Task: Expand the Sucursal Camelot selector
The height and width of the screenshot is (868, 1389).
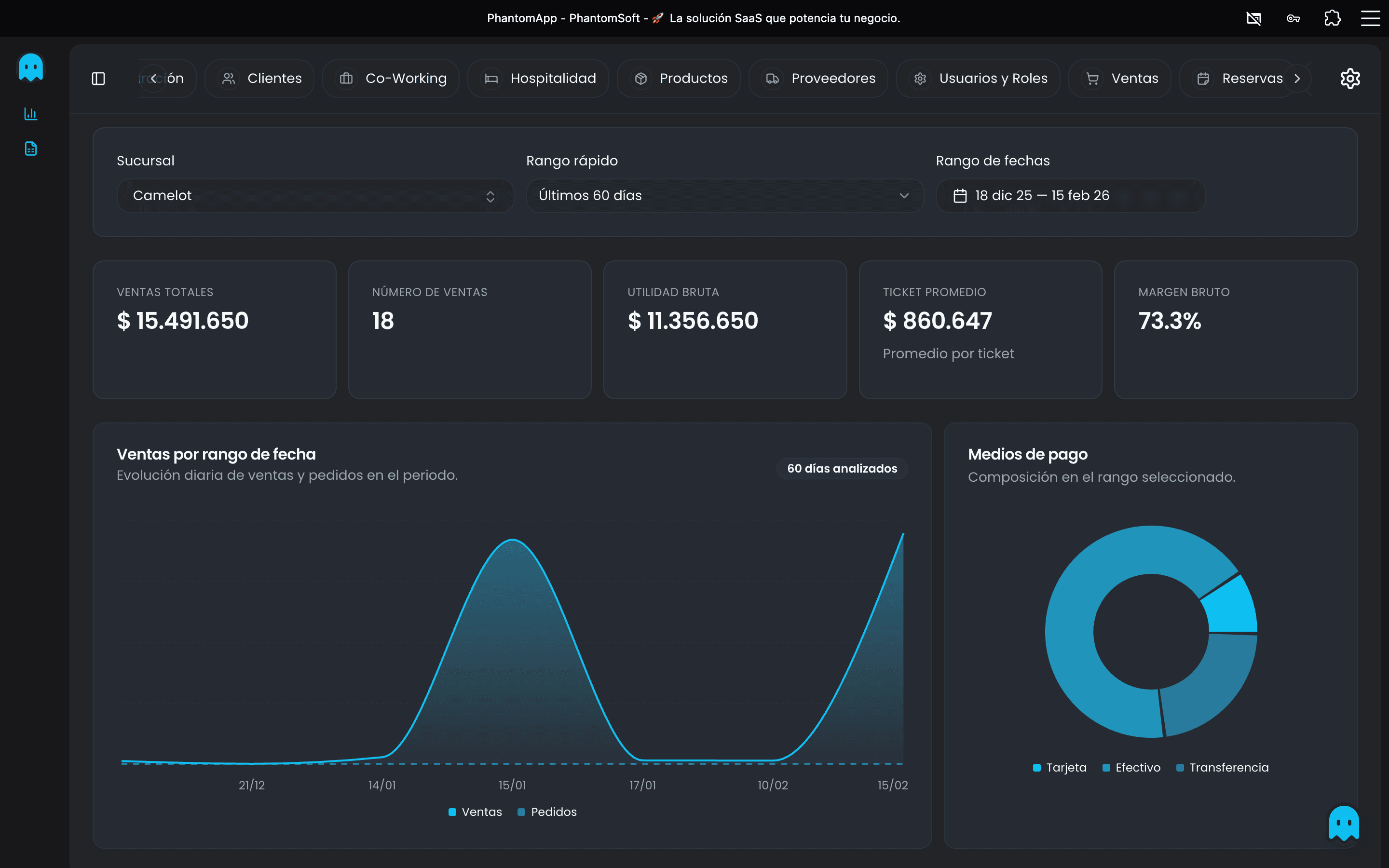Action: [314, 196]
